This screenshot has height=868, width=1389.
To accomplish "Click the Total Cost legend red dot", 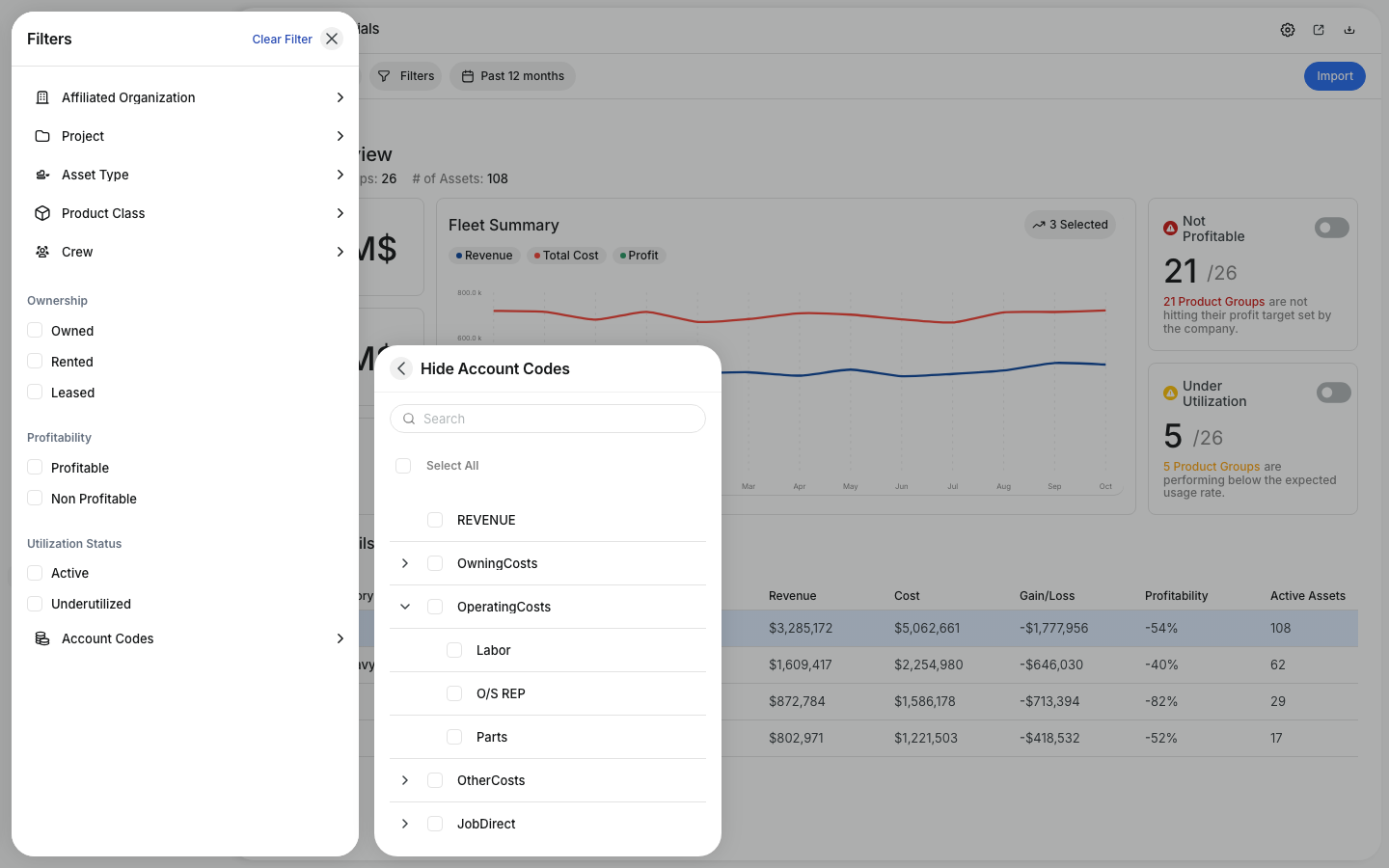I will (x=537, y=256).
